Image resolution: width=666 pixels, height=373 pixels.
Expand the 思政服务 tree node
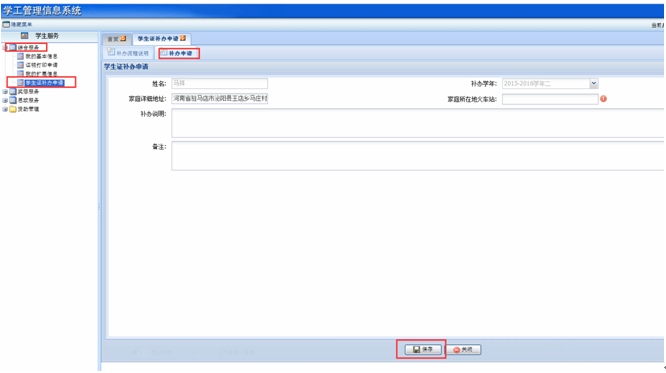pos(5,100)
